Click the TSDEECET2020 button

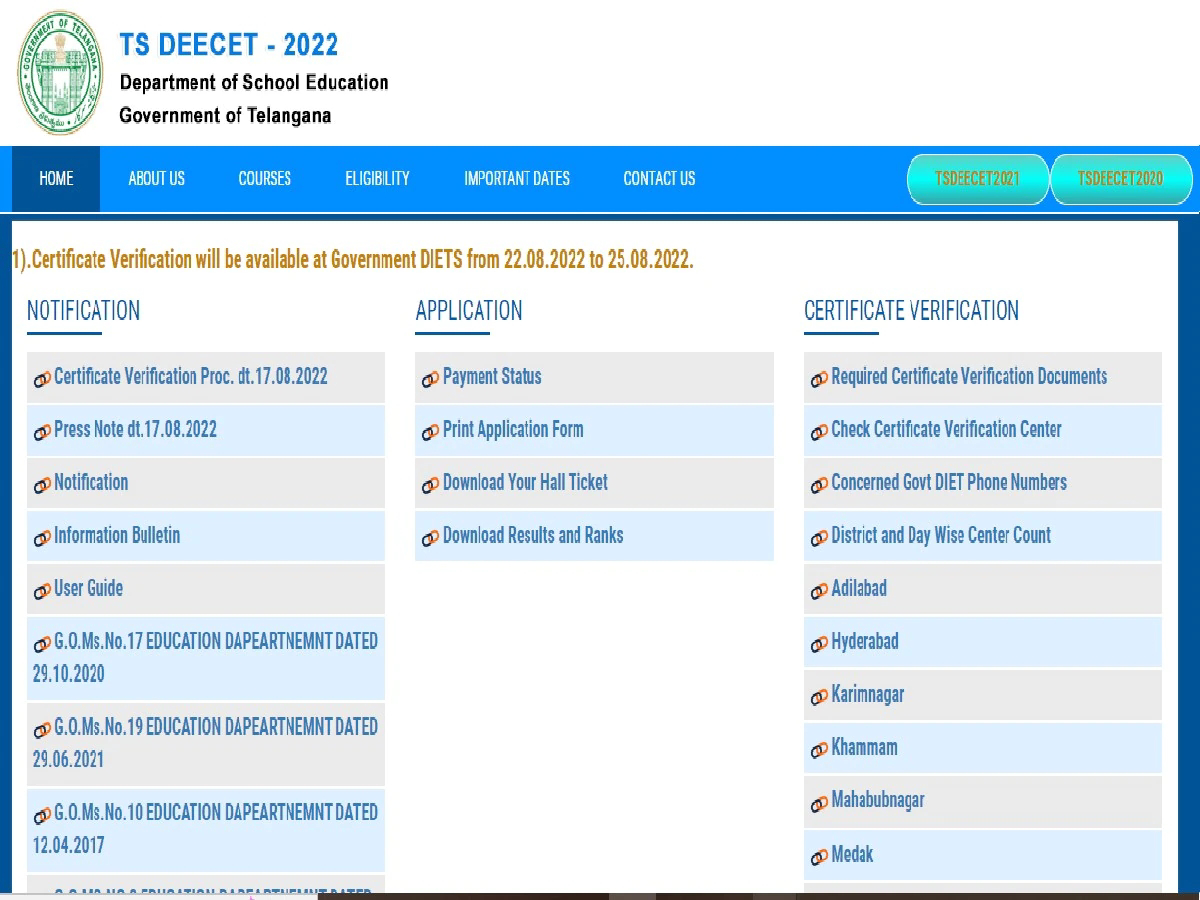[x=1121, y=179]
